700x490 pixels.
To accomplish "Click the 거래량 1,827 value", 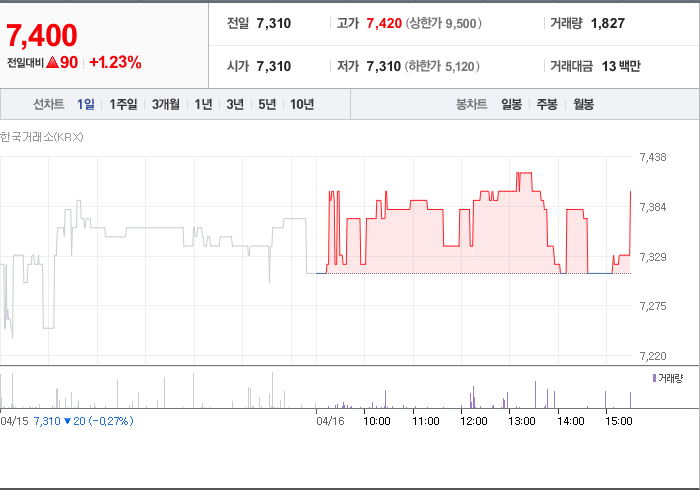I will (608, 23).
